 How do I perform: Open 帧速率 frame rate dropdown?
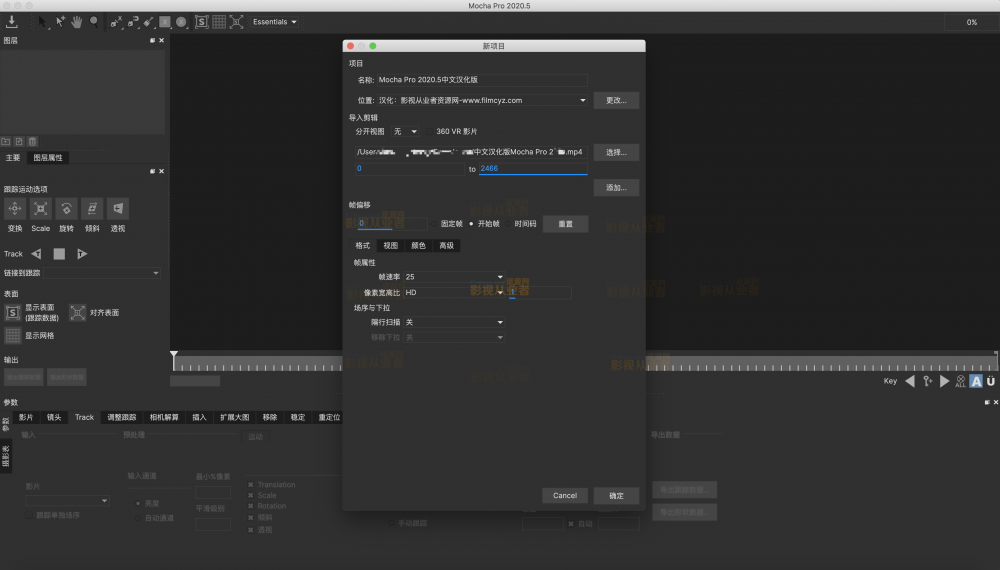pos(454,277)
